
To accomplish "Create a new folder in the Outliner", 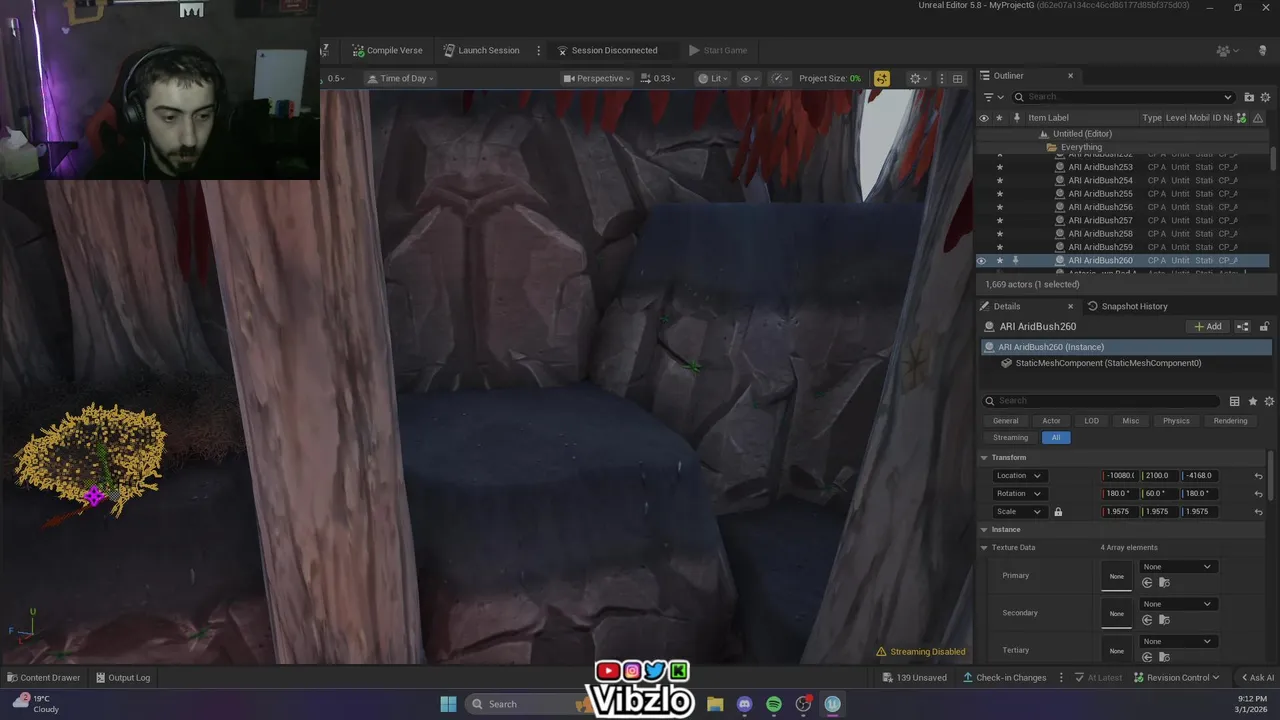I will pos(1249,97).
